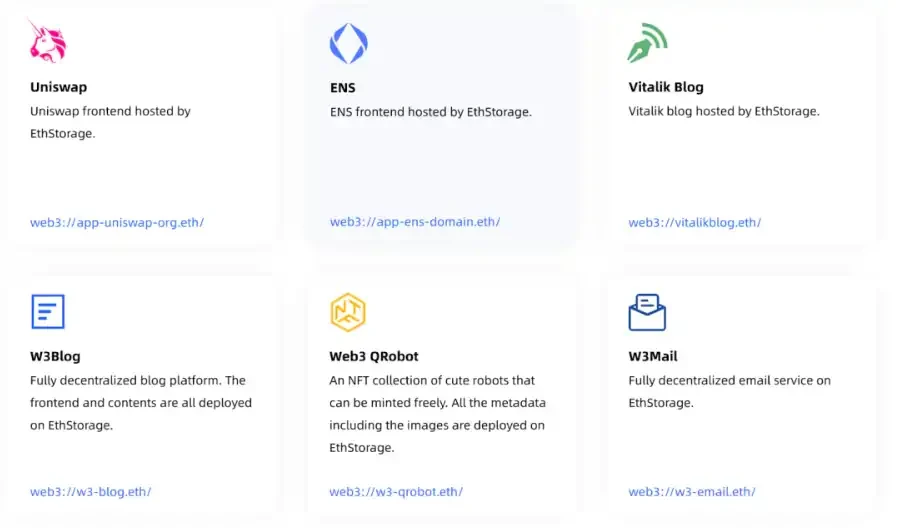Screen dimensions: 904x531
Task: Open the web3://w3-blog.eth/ link
Action: (91, 491)
